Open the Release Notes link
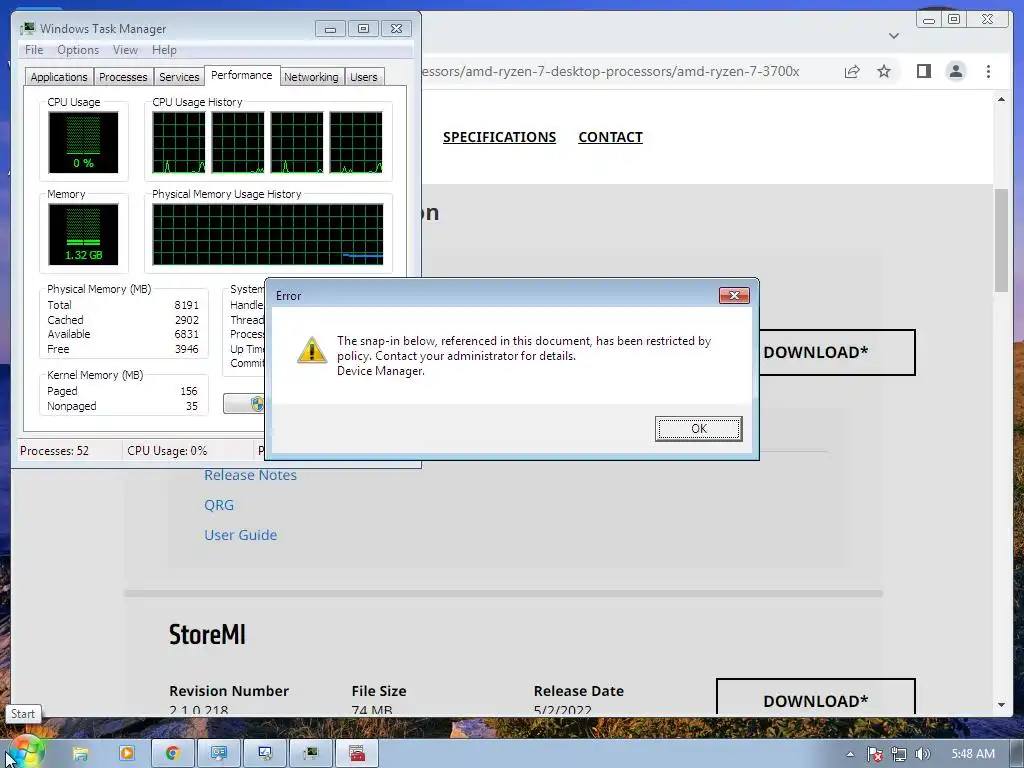The image size is (1024, 768). click(x=250, y=475)
